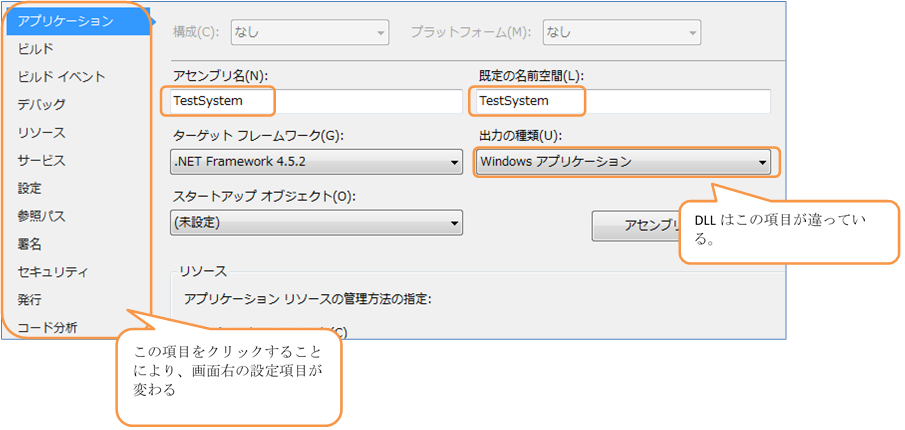Open the 構成 dropdown
905x430 pixels.
(308, 32)
